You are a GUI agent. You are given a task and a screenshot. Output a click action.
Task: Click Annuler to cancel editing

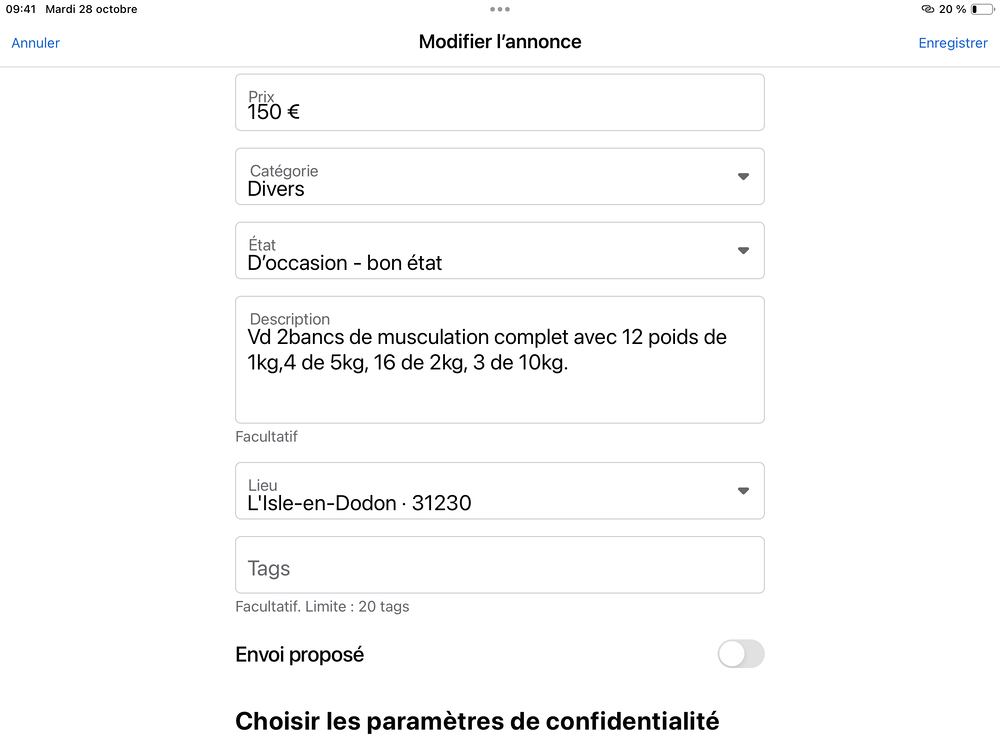(35, 43)
